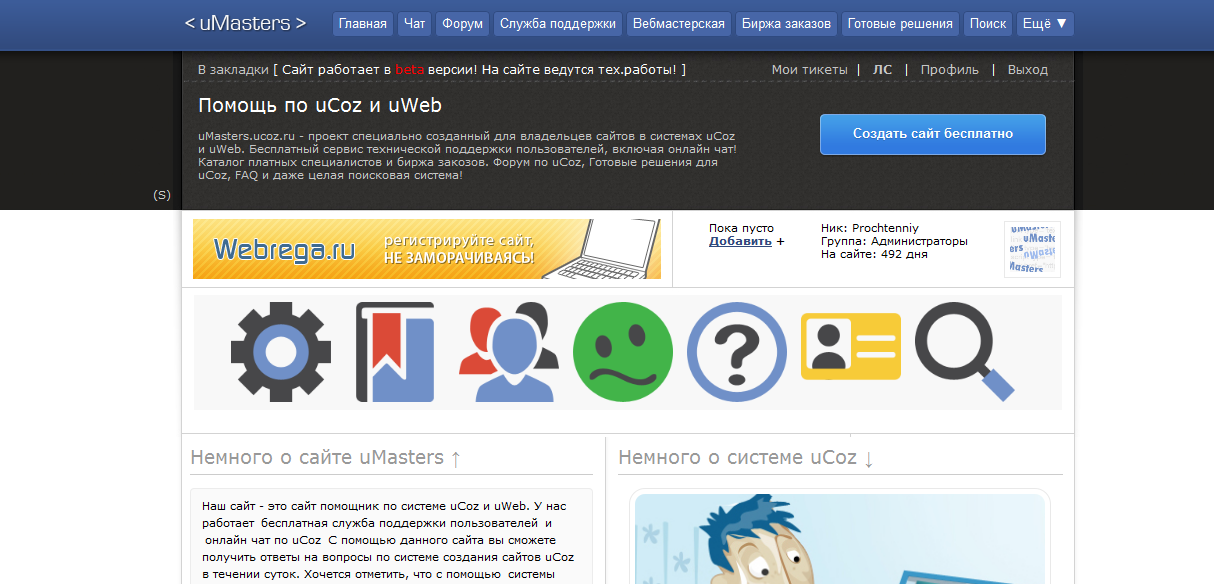Image resolution: width=1214 pixels, height=584 pixels.
Task: Click the yellow ID card icon
Action: 851,346
